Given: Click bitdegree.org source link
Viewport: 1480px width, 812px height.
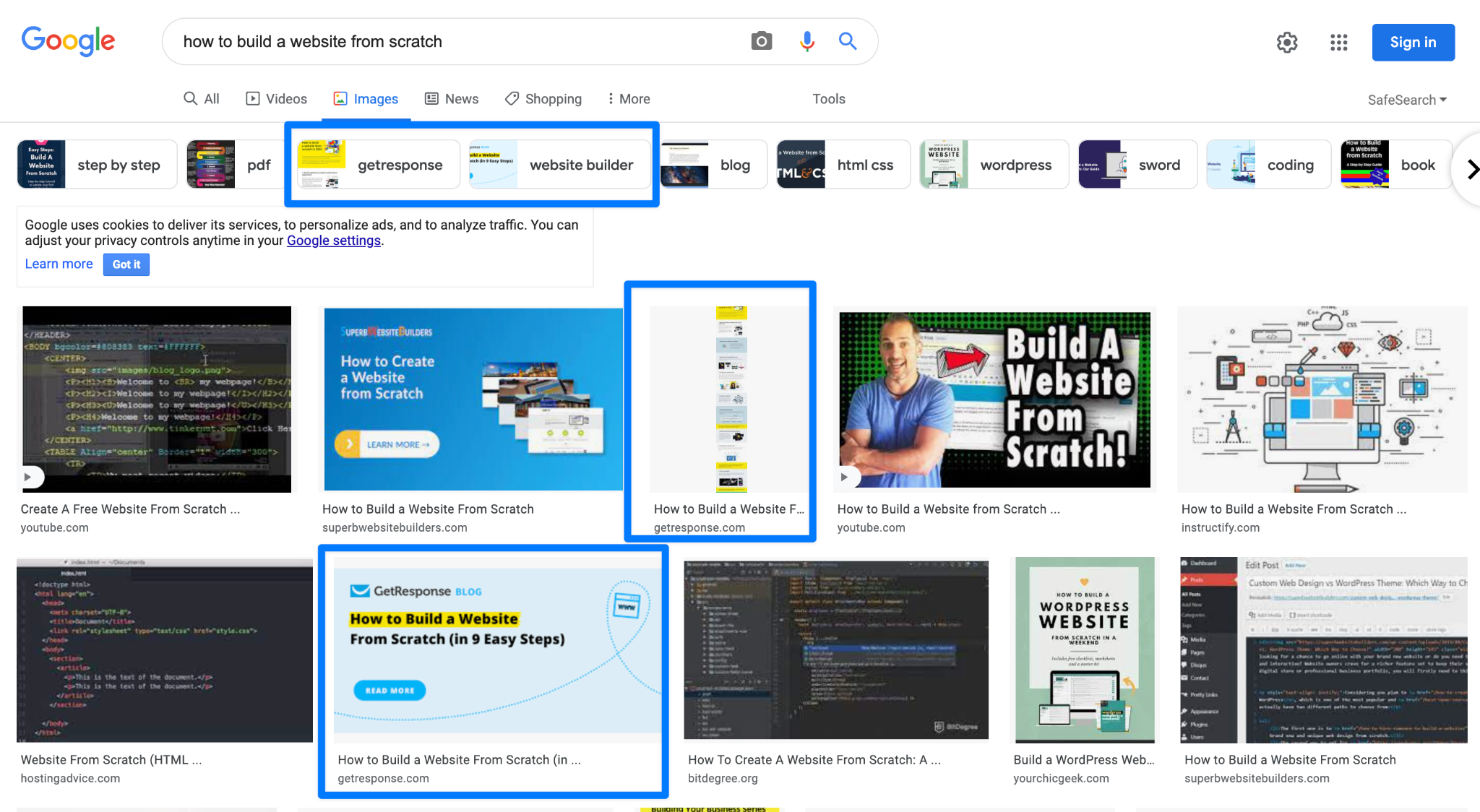Looking at the screenshot, I should point(723,779).
